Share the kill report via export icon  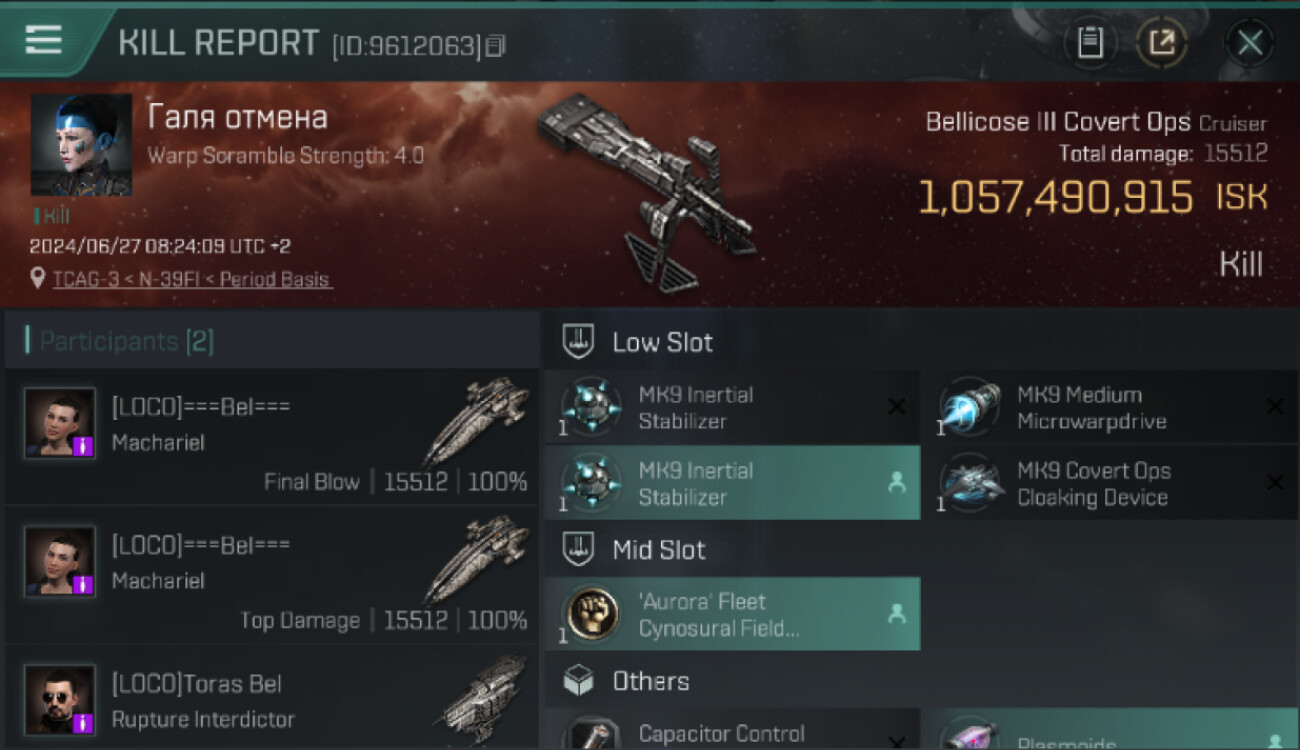pos(1162,43)
